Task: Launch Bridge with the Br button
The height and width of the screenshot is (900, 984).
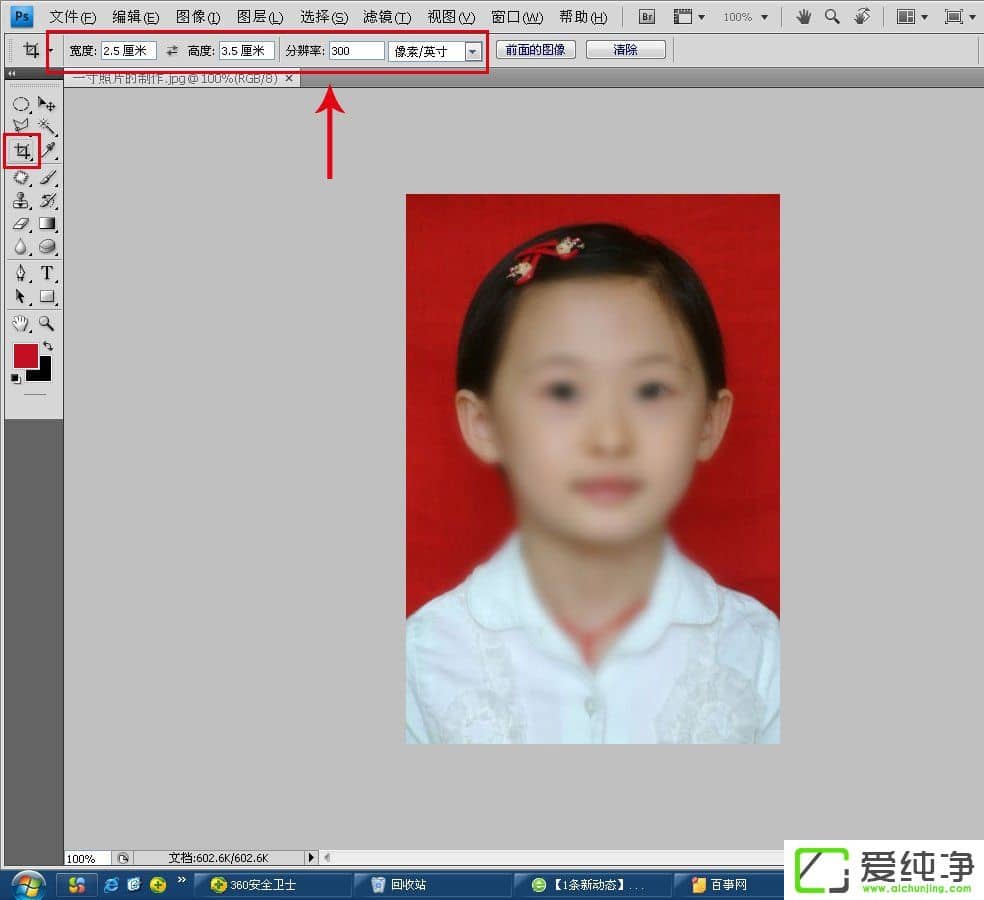Action: coord(647,17)
